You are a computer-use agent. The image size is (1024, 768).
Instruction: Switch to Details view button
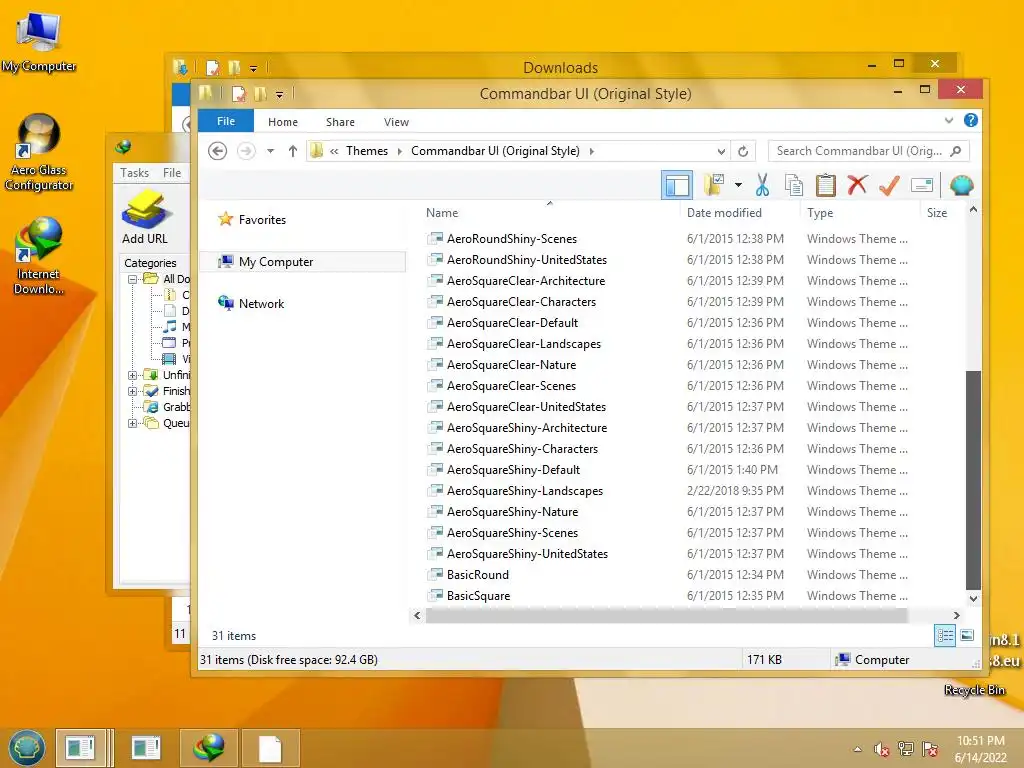point(944,635)
